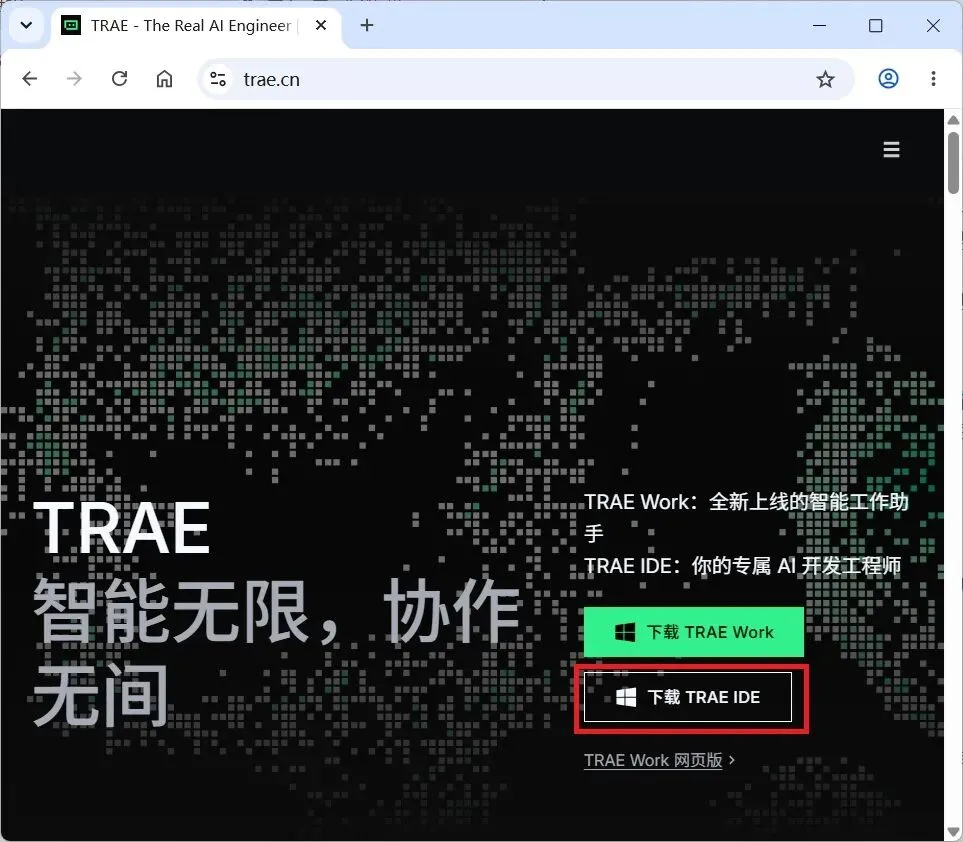The image size is (963, 842).
Task: Click the text TRAE Work：全新上线的智能工作助手
Action: 746,518
